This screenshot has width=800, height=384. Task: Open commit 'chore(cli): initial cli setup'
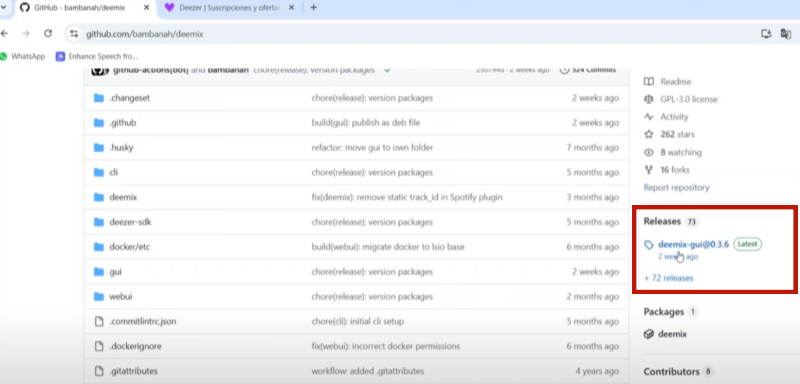(358, 322)
